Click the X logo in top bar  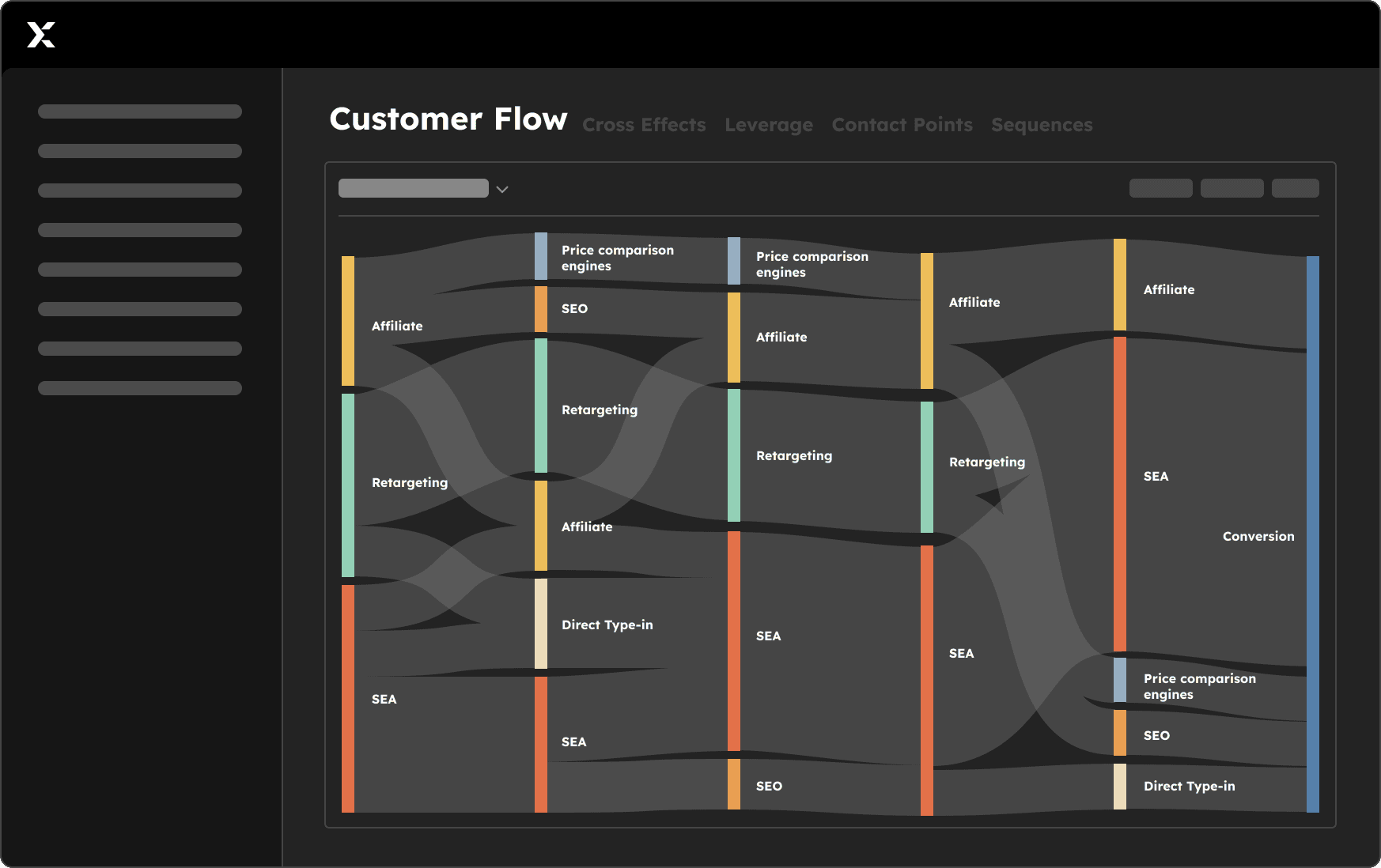(41, 35)
